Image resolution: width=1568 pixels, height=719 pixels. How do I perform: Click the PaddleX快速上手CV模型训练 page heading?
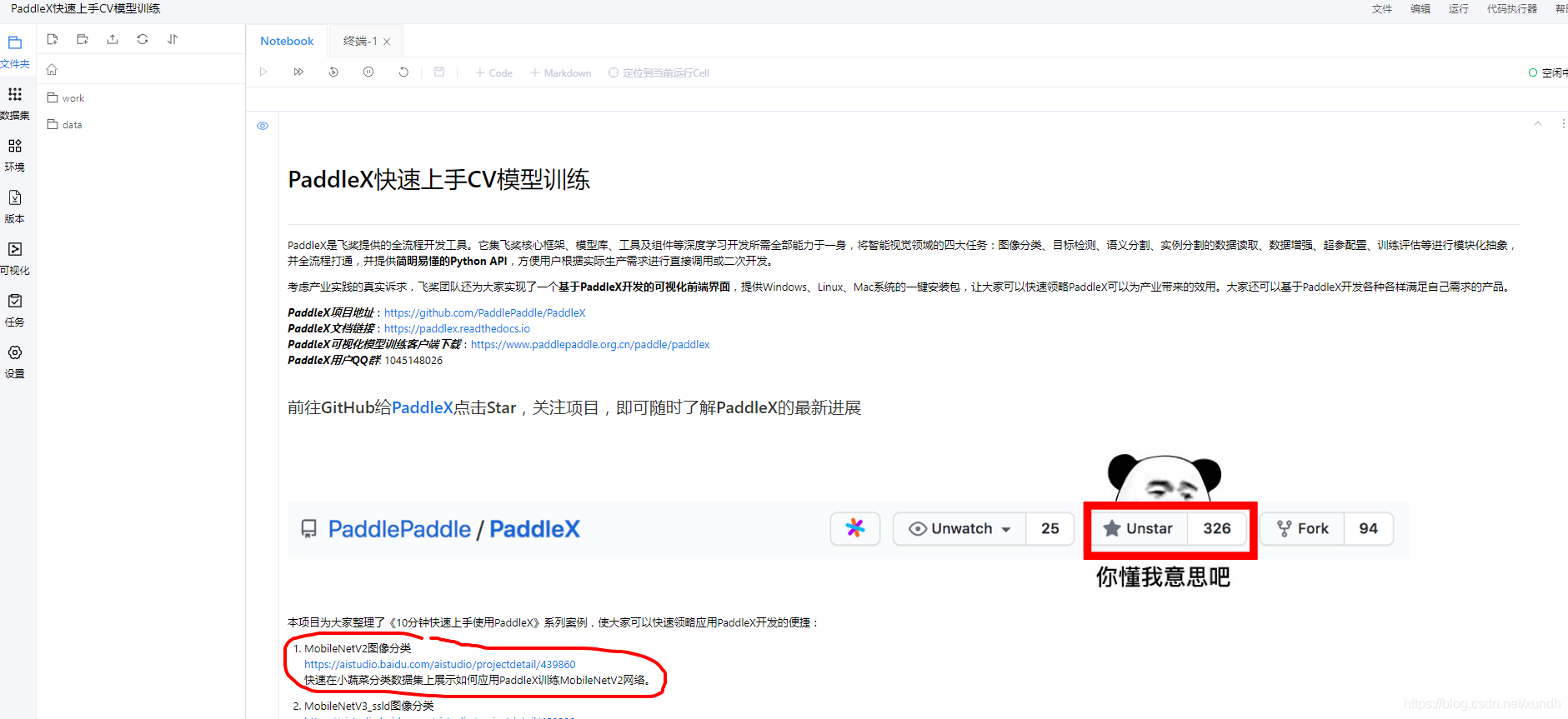pos(438,180)
